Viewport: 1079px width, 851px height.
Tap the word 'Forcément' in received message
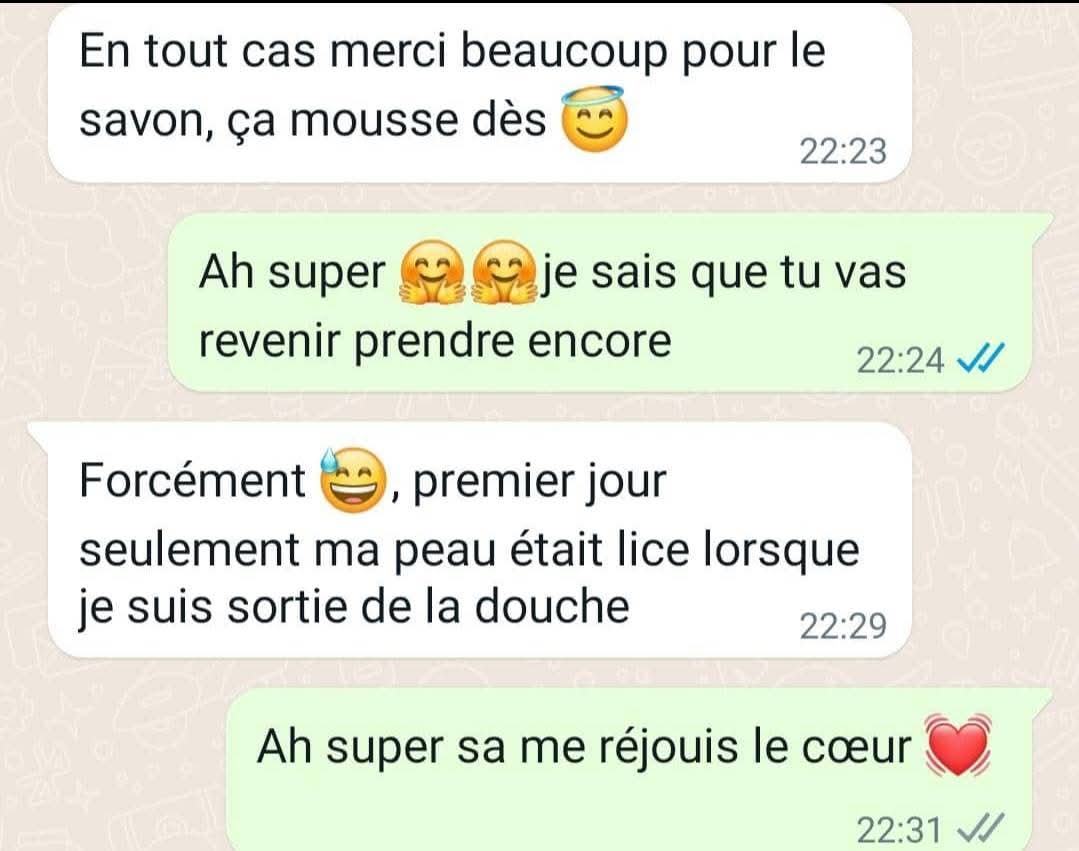[193, 480]
